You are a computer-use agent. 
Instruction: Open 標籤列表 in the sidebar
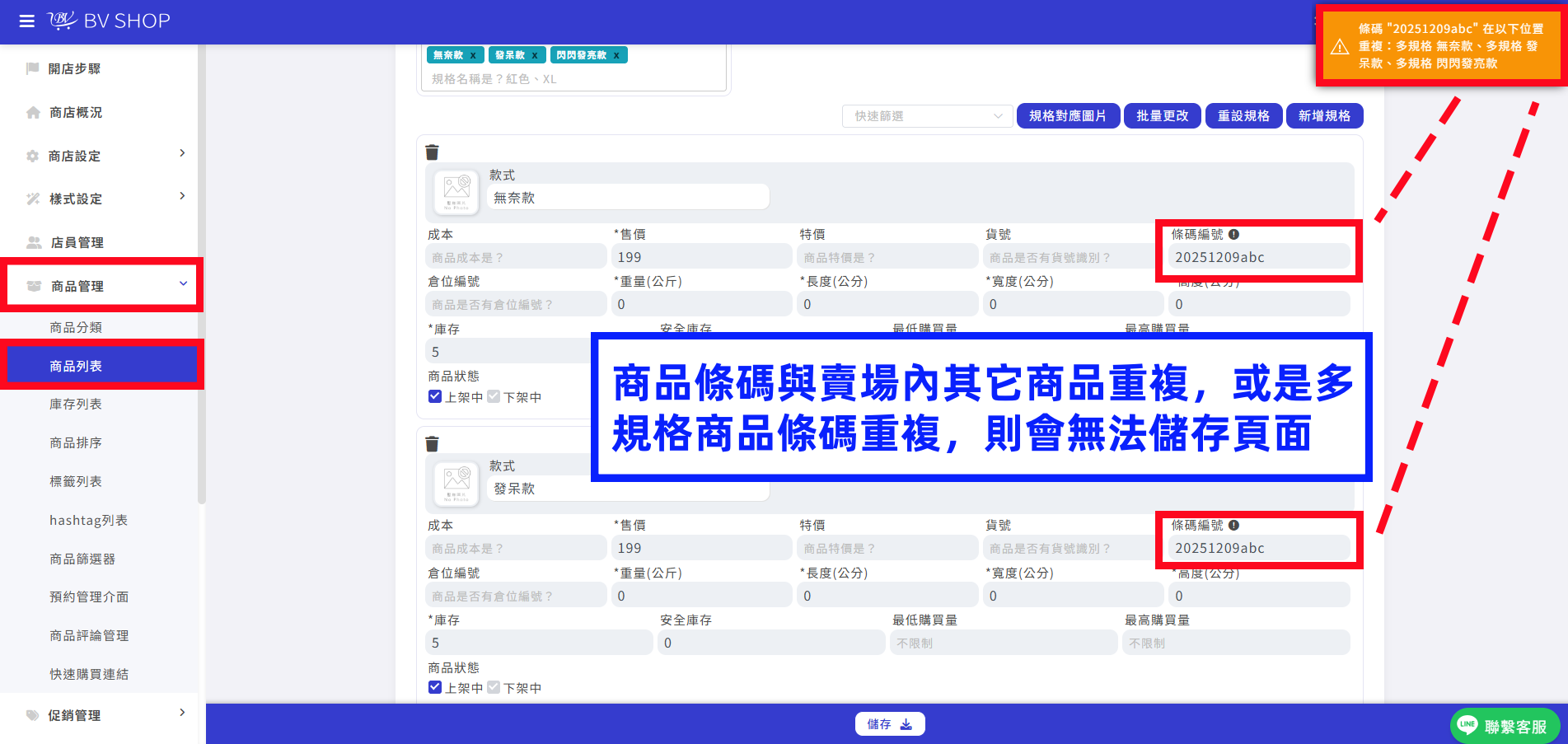(x=76, y=481)
